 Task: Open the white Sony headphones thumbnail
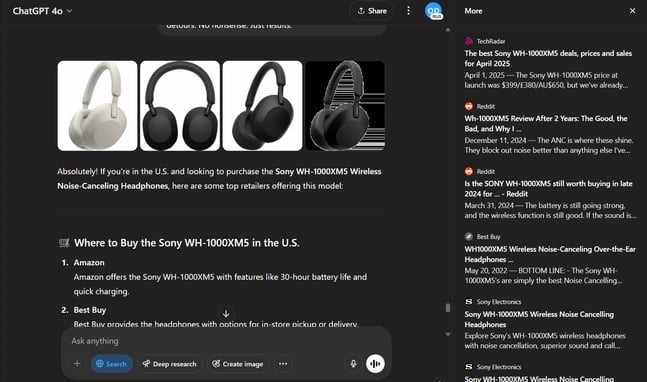pos(97,106)
